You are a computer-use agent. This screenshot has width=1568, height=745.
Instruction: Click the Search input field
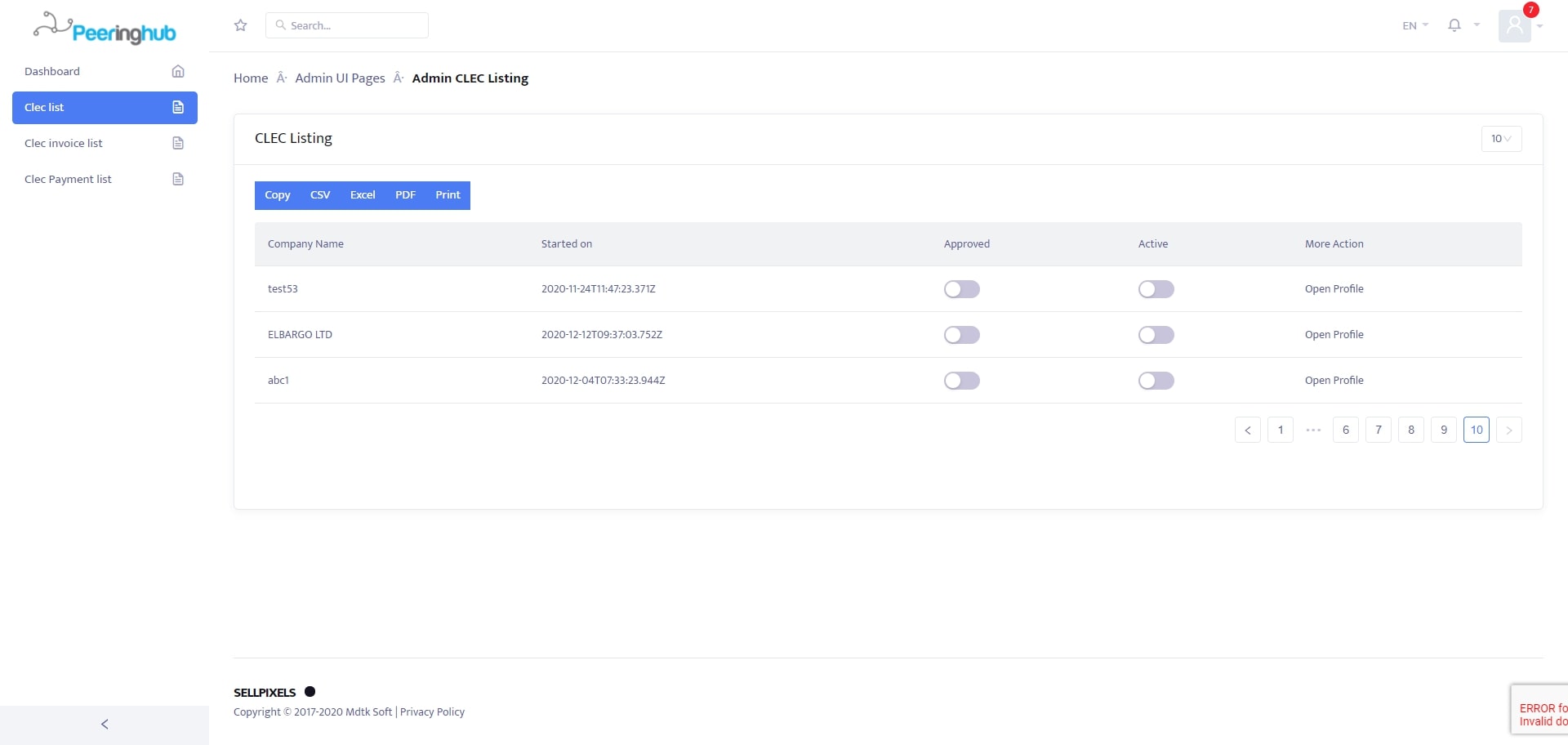(347, 25)
